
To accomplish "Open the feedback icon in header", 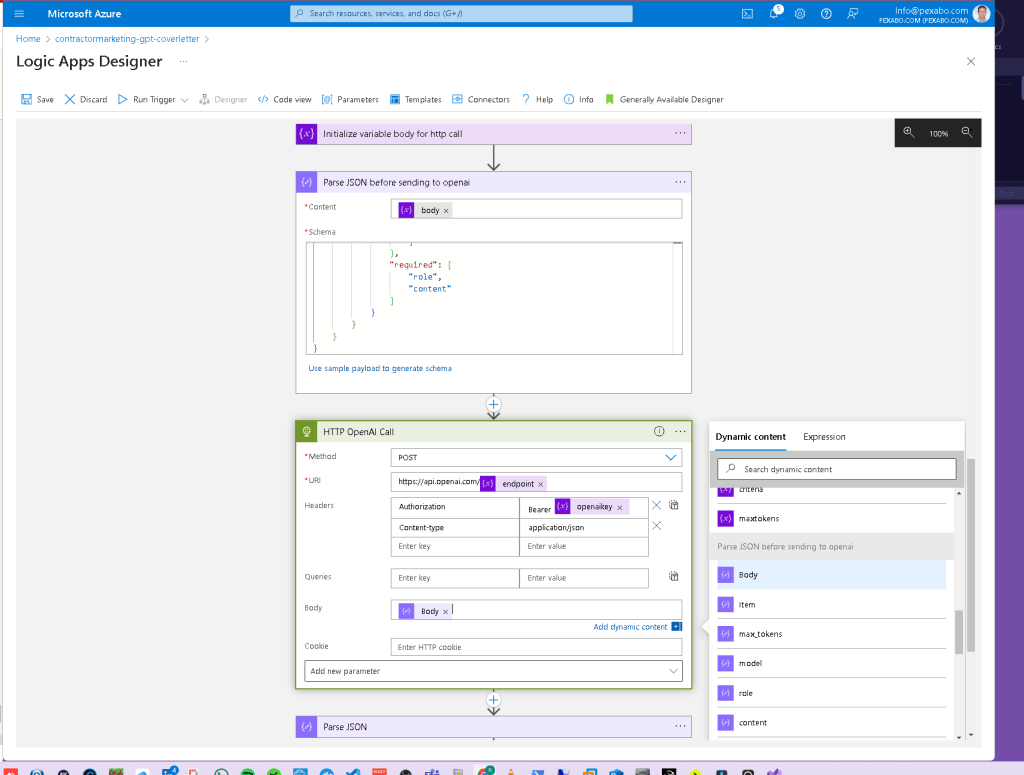I will (x=853, y=13).
